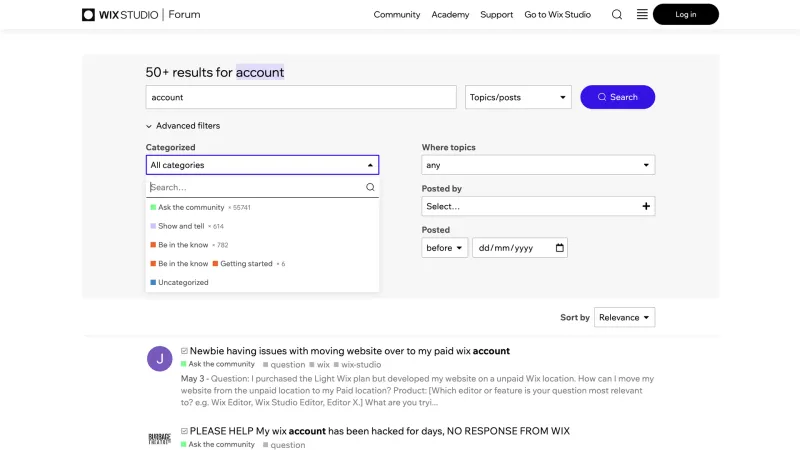Click the dd/mm/yyyy date input
The image size is (800, 450).
tap(519, 247)
